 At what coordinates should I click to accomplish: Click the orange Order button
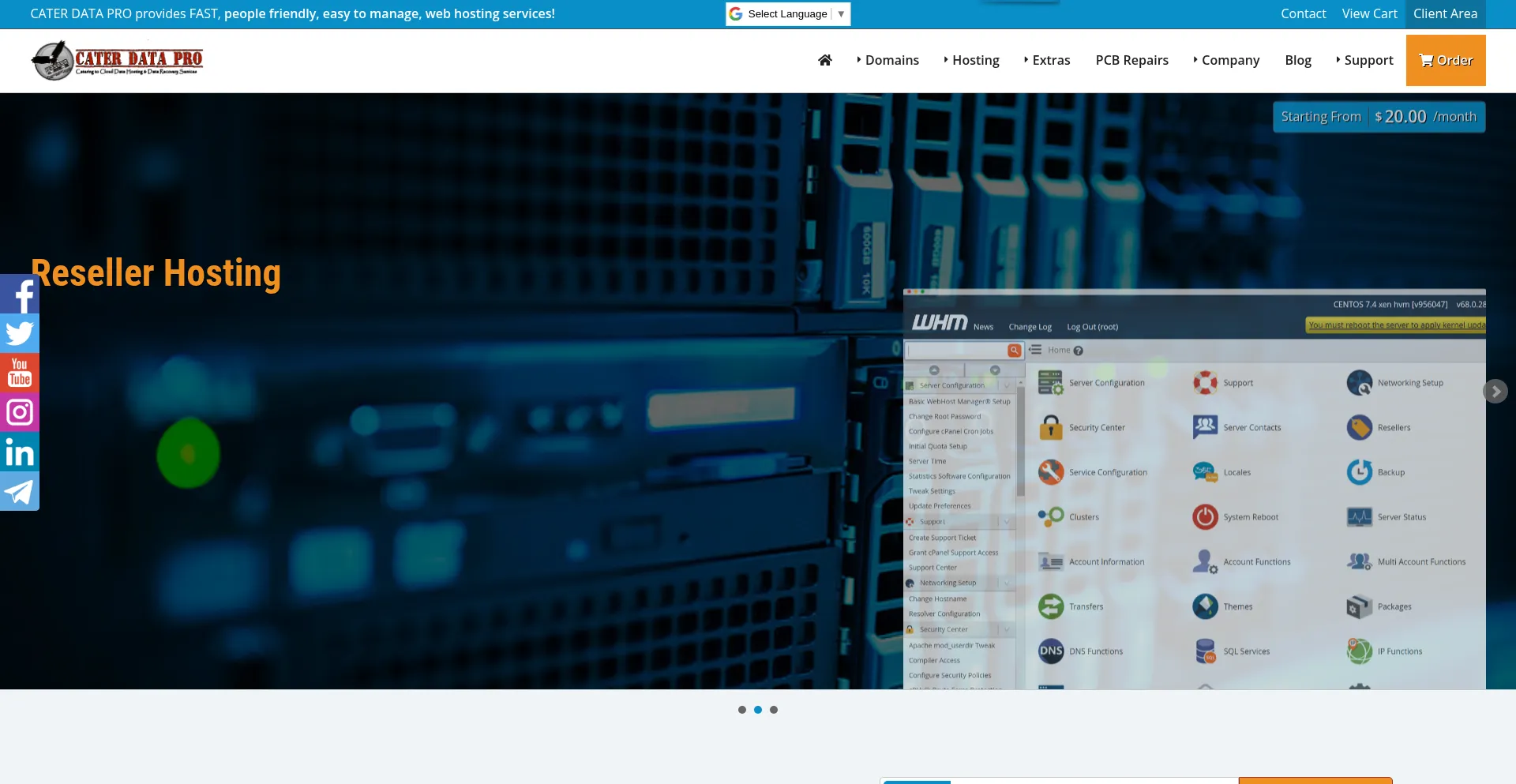tap(1446, 60)
